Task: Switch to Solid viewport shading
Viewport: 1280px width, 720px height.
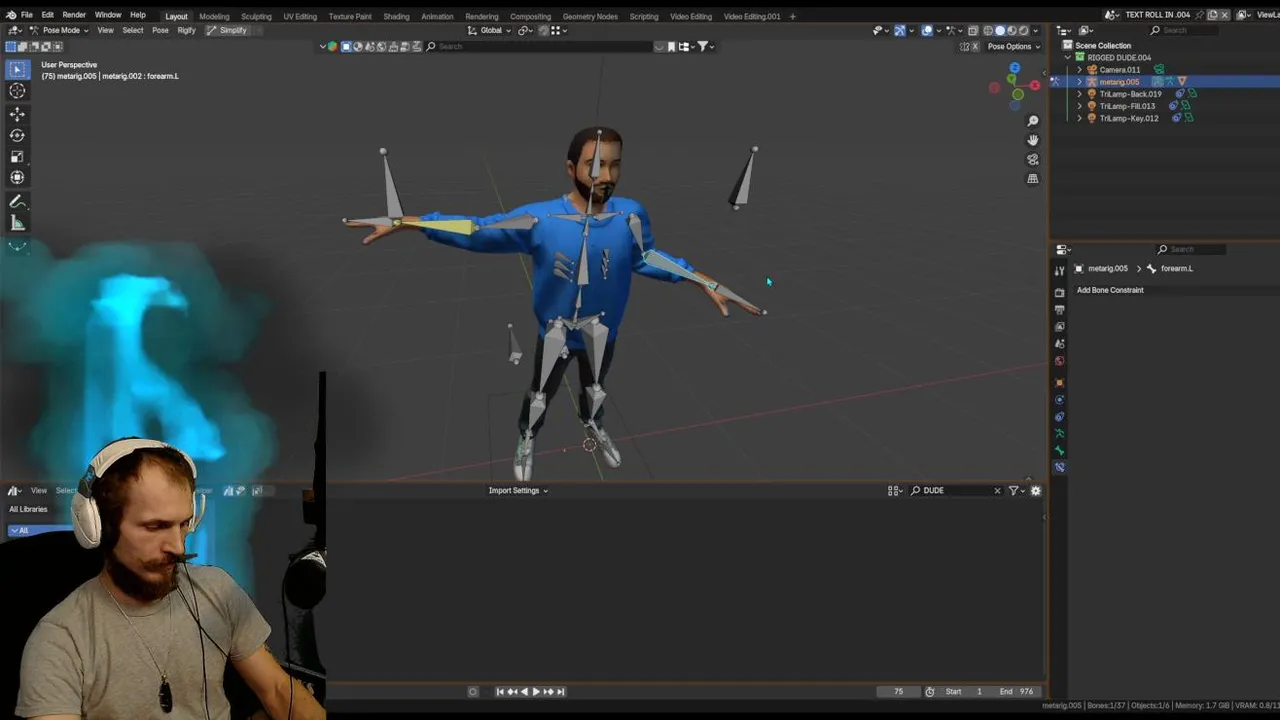Action: coord(1000,31)
